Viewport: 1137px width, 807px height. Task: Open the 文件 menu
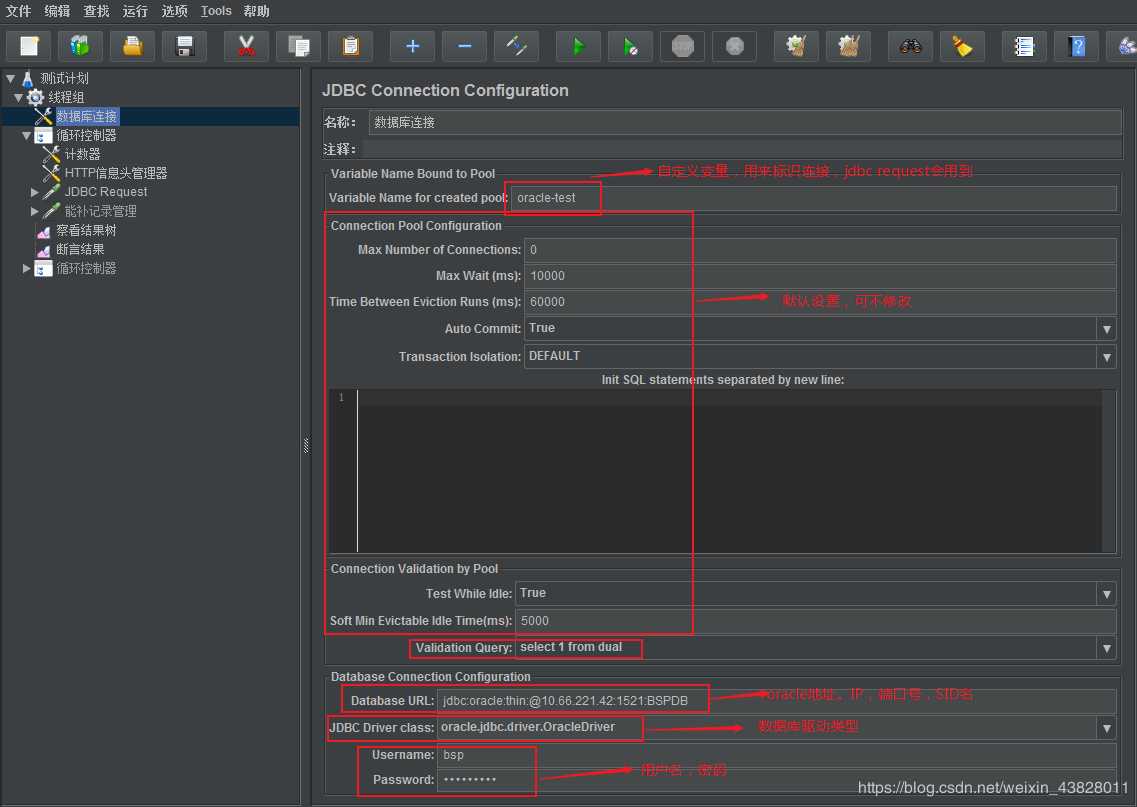coord(18,11)
